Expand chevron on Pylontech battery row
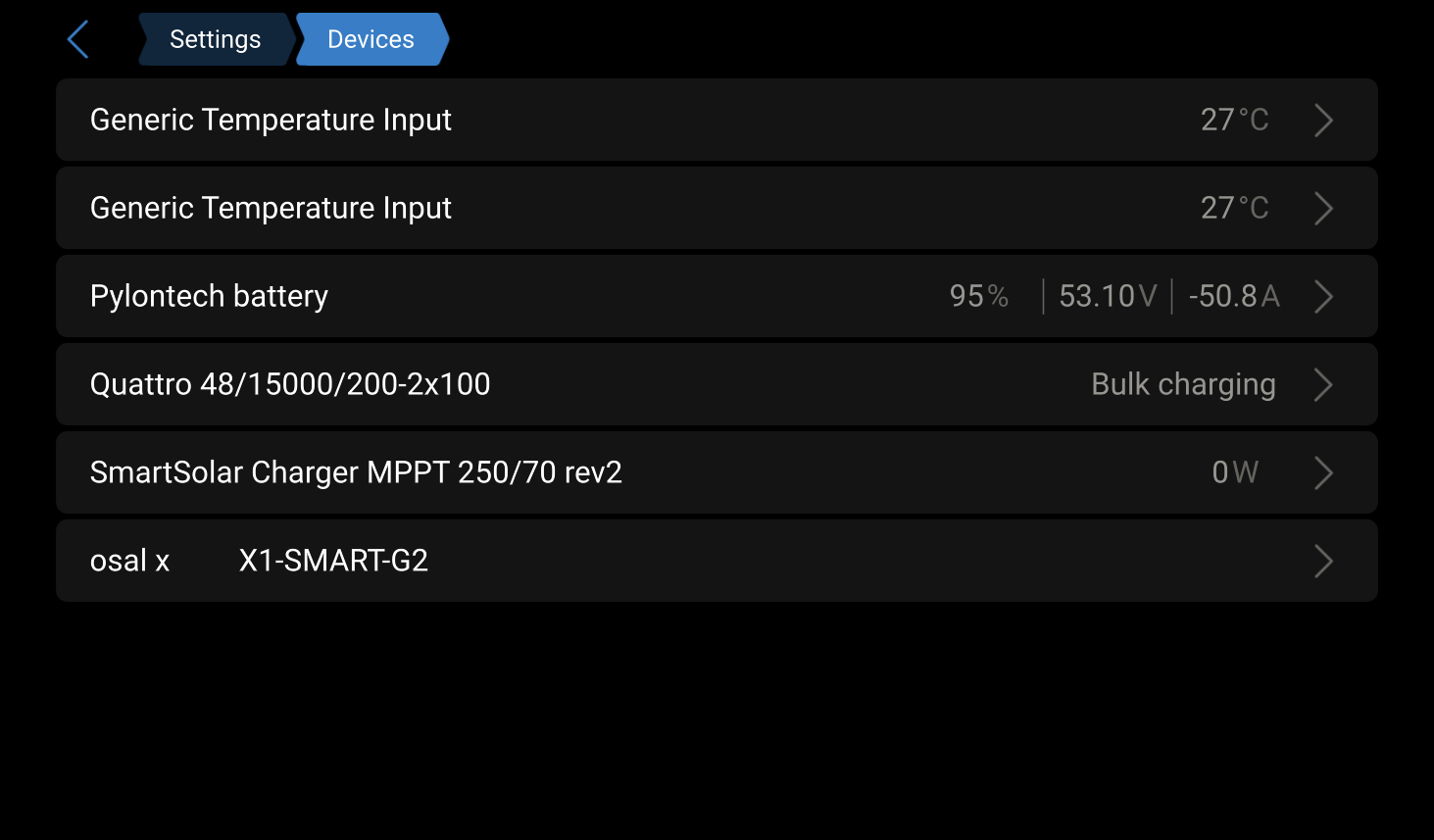 [x=1323, y=296]
